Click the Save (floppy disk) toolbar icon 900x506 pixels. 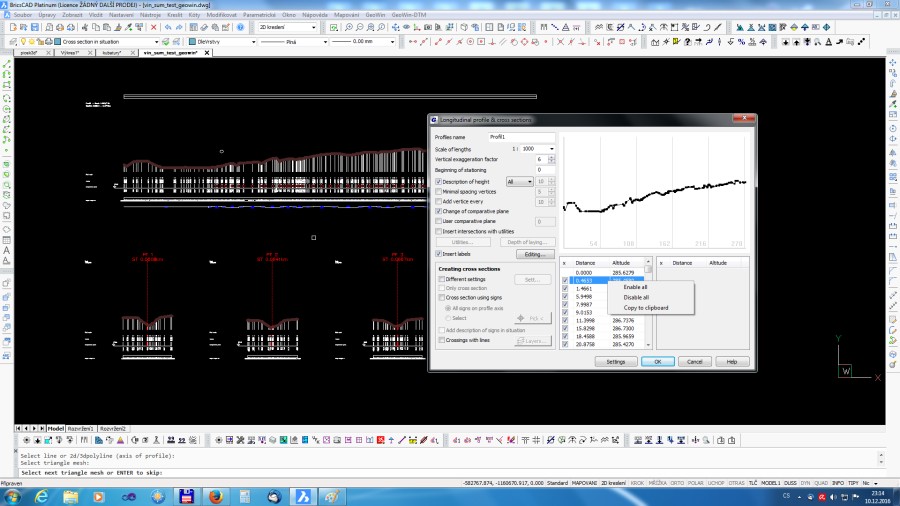(35, 27)
